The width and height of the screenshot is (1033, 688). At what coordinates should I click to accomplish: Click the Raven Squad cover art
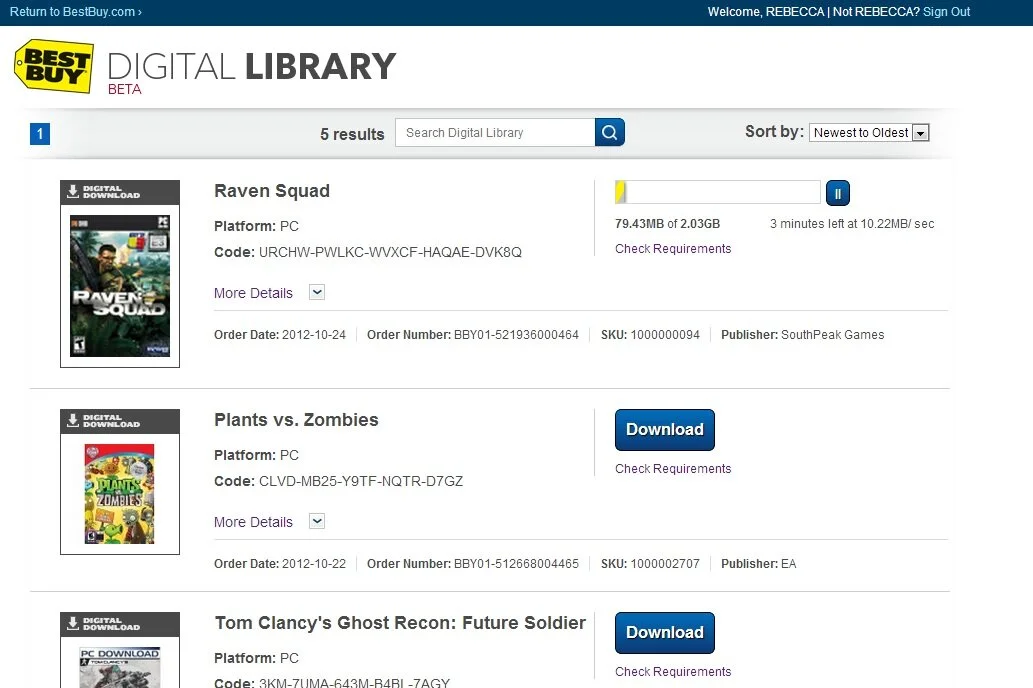(120, 286)
